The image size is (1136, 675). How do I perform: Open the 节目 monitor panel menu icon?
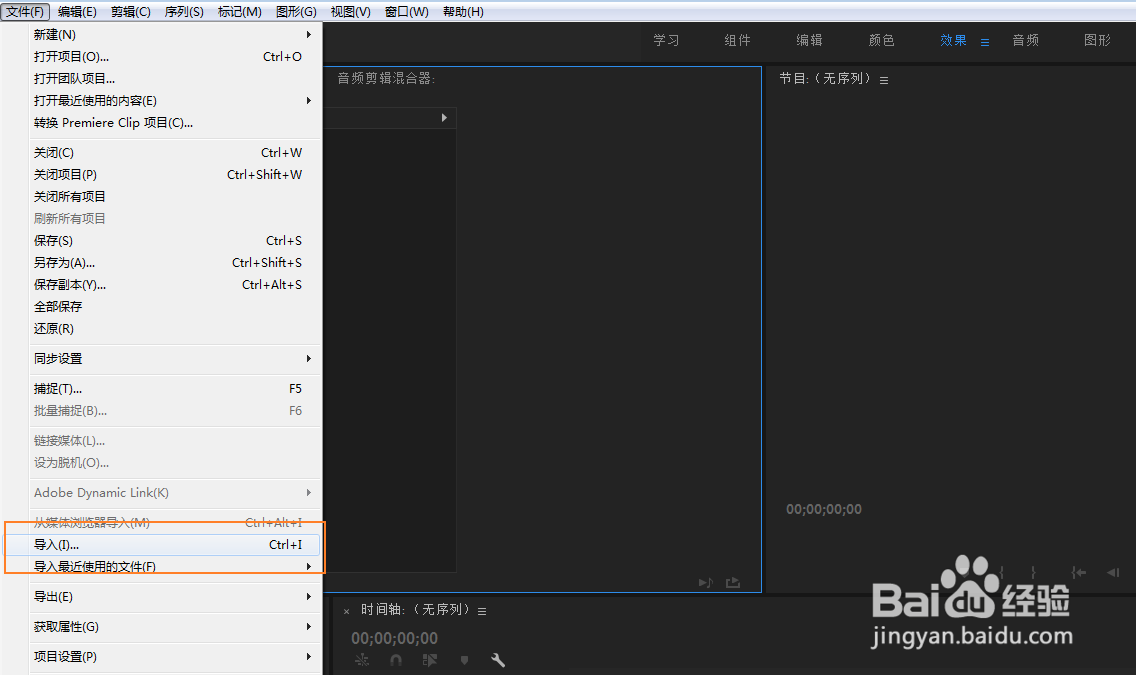click(x=884, y=80)
